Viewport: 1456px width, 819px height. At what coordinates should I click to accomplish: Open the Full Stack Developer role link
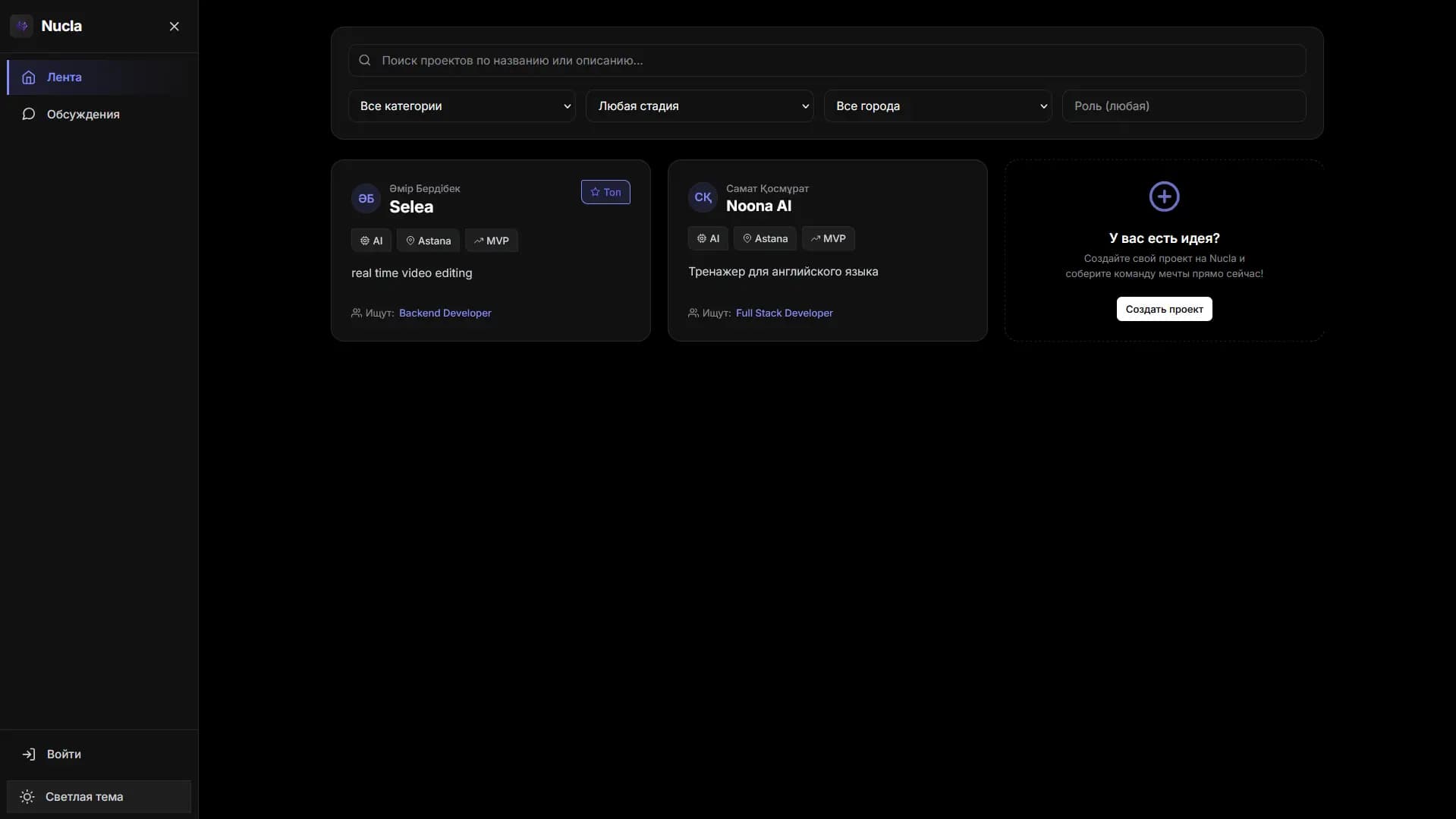[x=785, y=313]
